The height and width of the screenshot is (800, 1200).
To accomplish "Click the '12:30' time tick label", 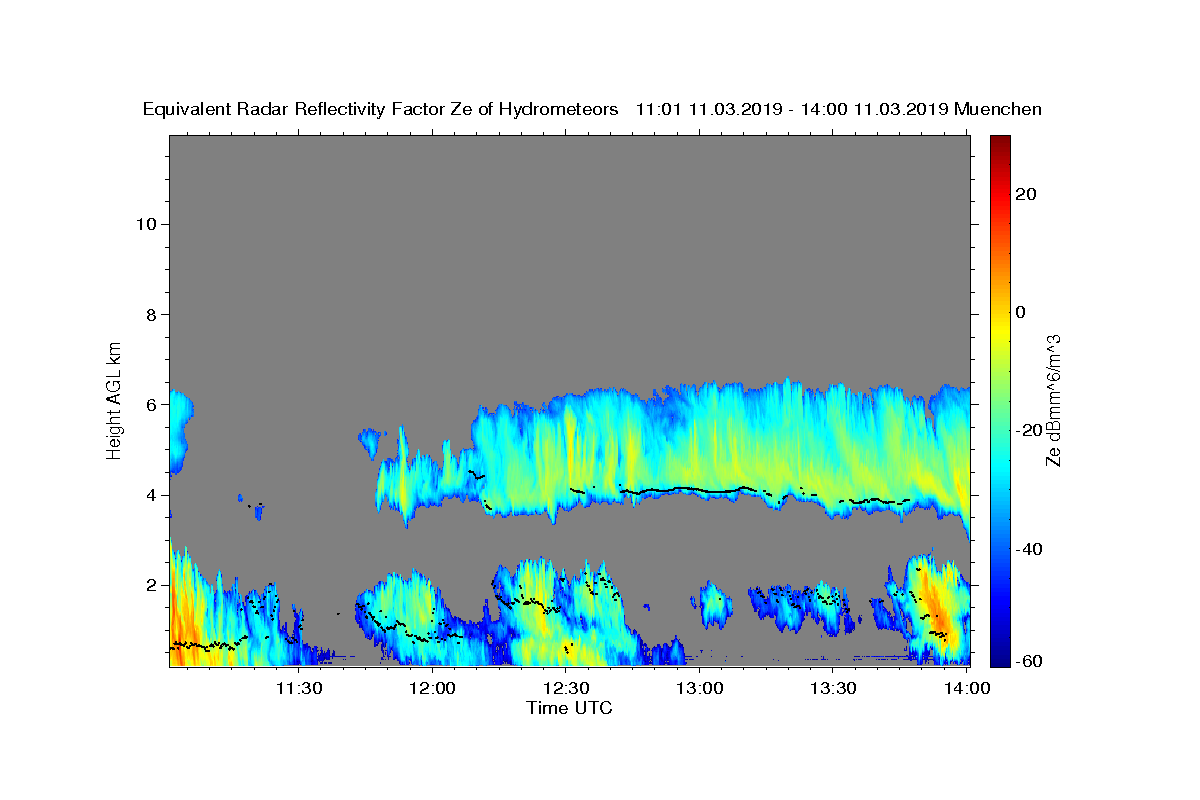I will (x=566, y=688).
